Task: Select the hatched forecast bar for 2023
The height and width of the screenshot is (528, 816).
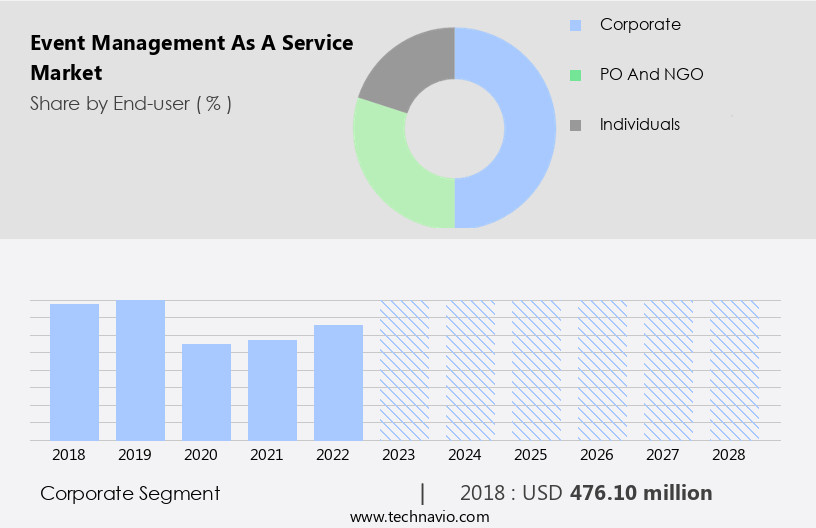Action: pos(405,369)
